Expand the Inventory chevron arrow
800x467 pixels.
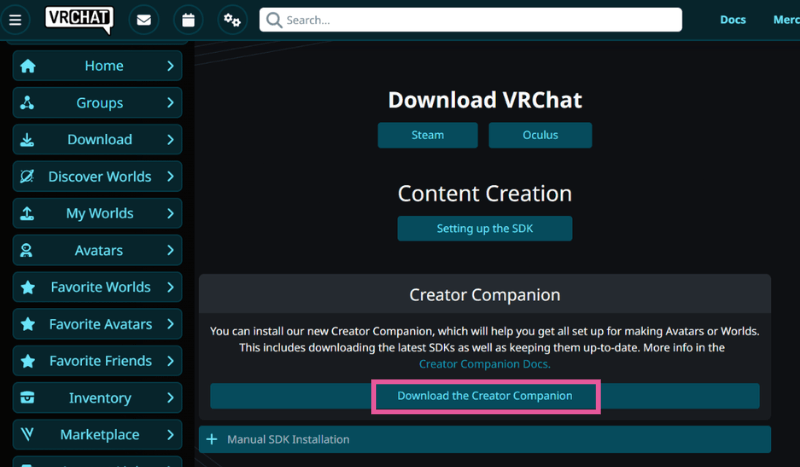click(x=170, y=398)
